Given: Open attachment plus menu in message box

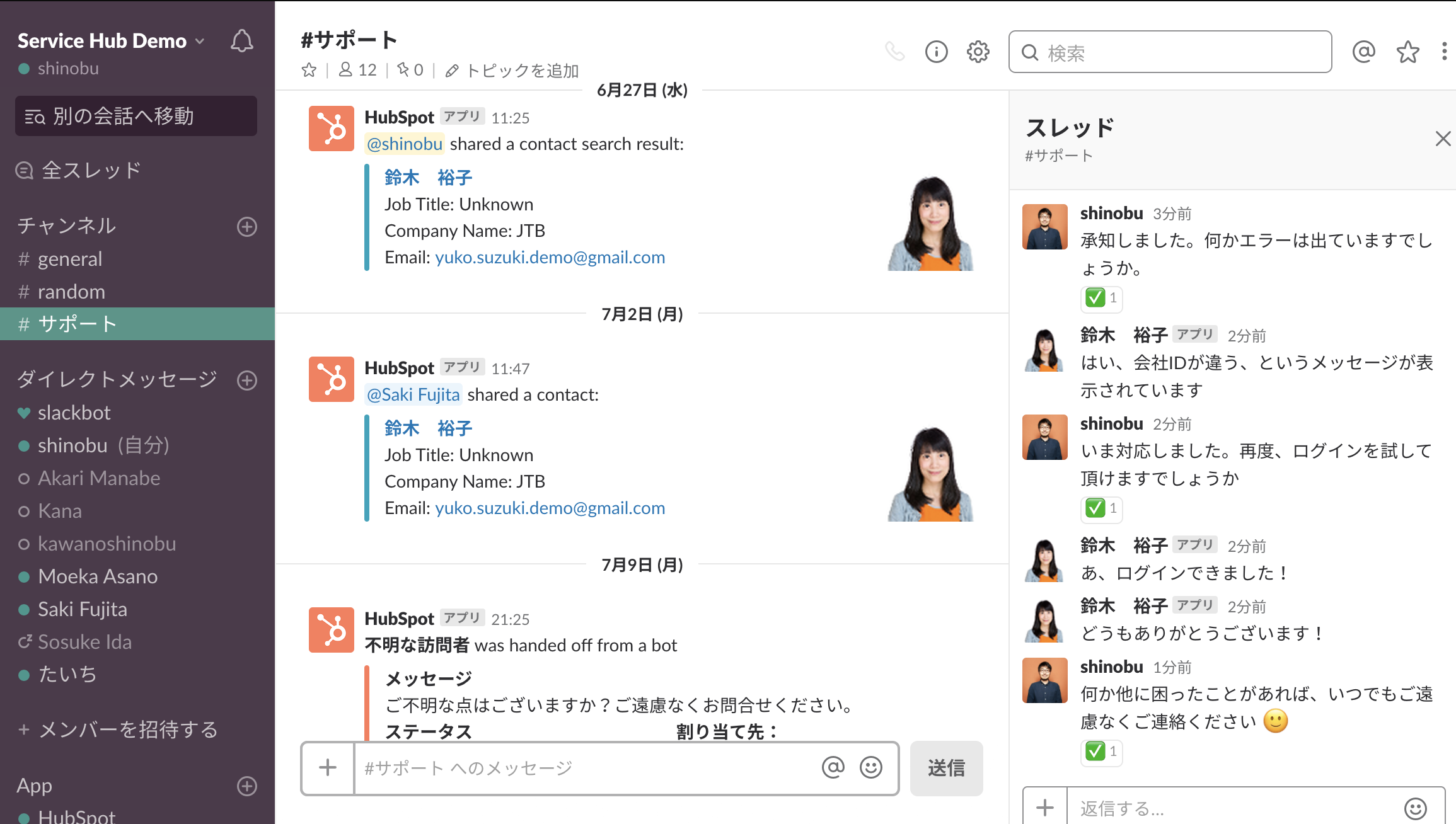Looking at the screenshot, I should pyautogui.click(x=328, y=767).
